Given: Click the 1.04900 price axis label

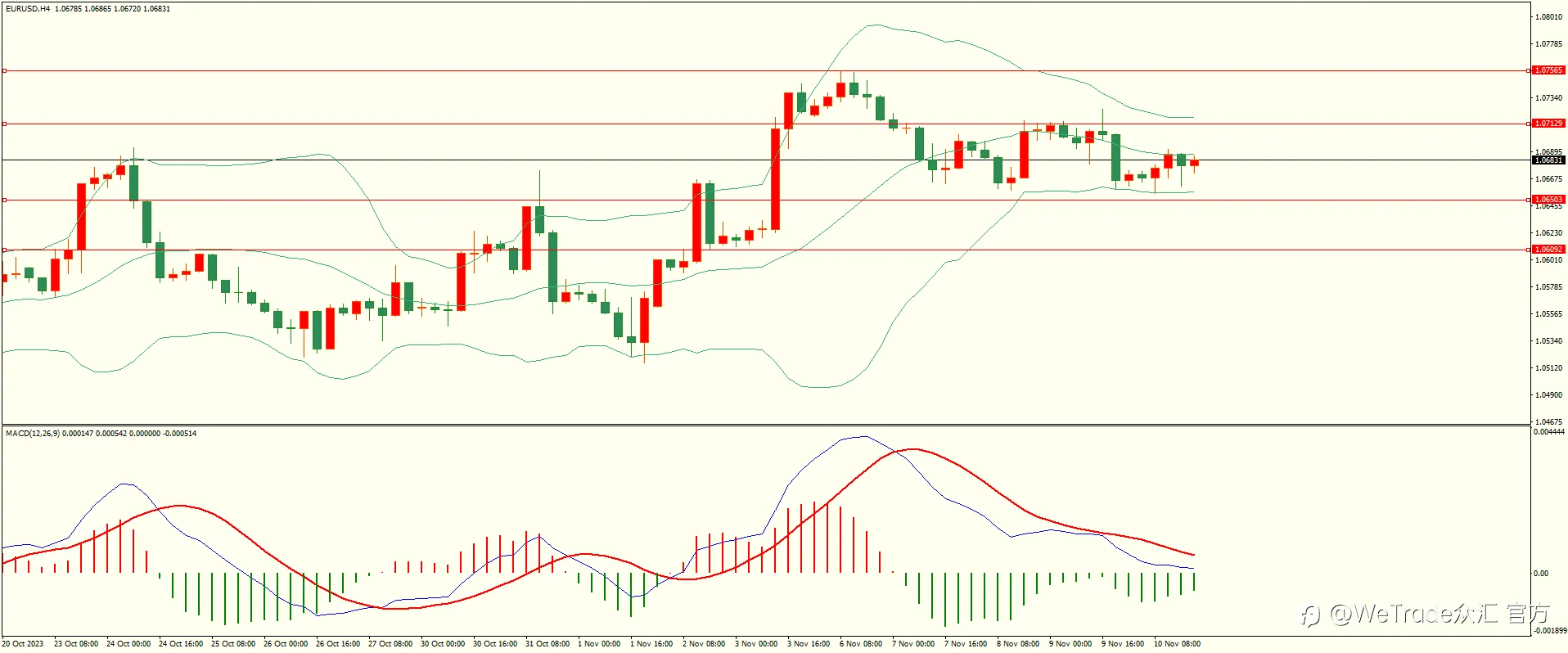Looking at the screenshot, I should pyautogui.click(x=1548, y=395).
